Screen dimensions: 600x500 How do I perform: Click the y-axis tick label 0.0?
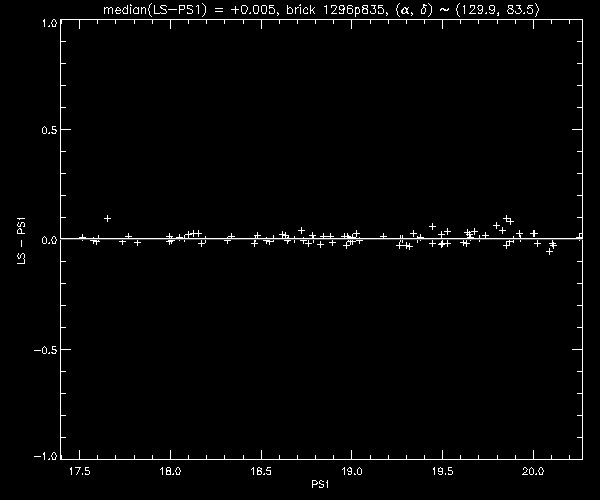point(49,240)
